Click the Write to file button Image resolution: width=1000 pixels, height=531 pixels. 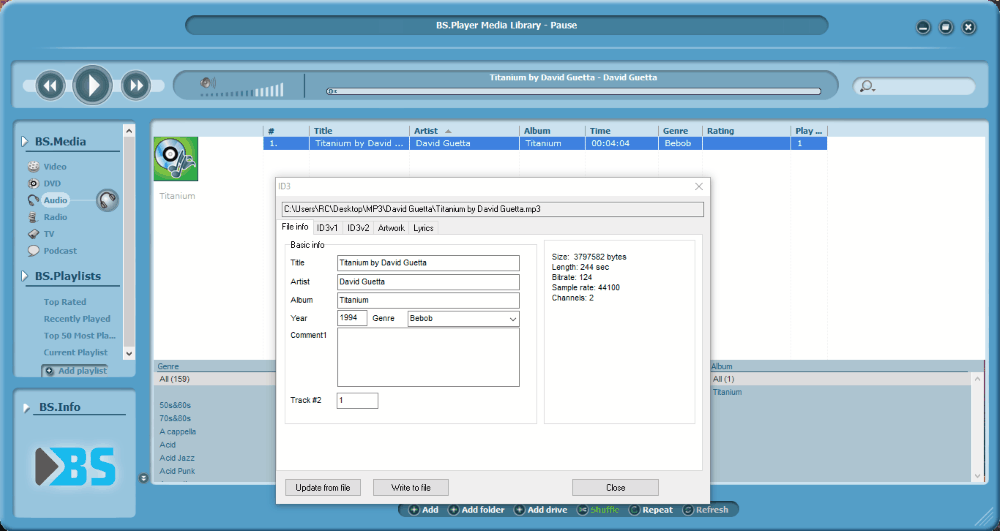(x=411, y=488)
